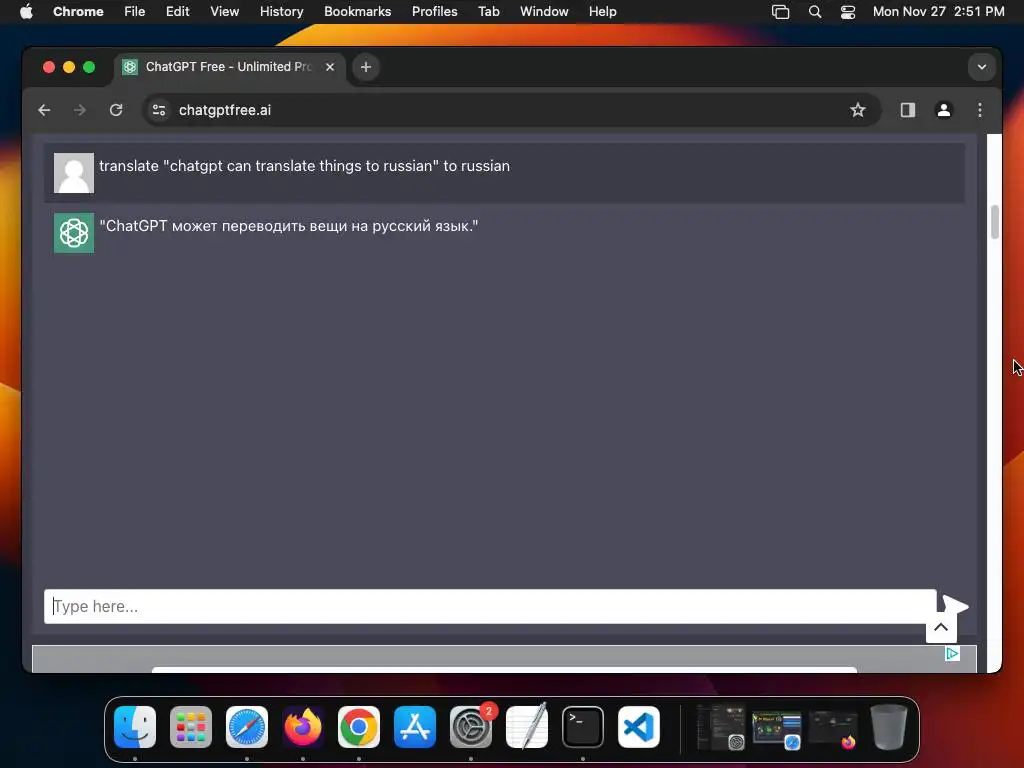Image resolution: width=1024 pixels, height=768 pixels.
Task: Reload the chatgptfree.ai page
Action: coord(116,110)
